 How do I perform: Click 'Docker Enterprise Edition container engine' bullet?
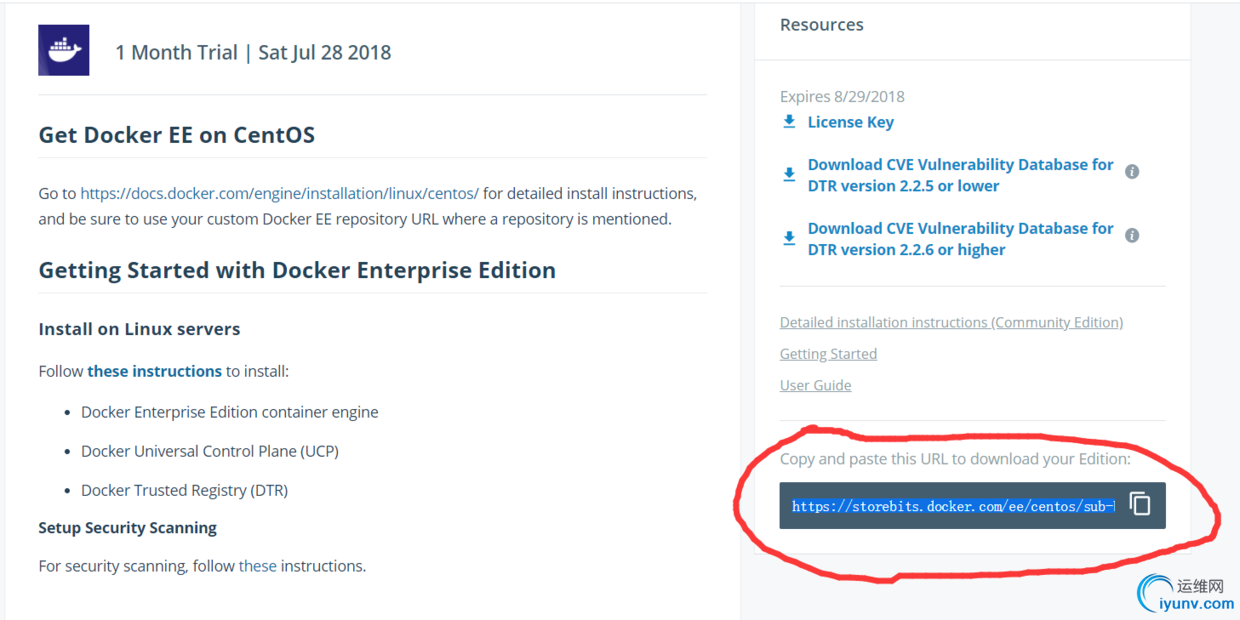coord(230,412)
